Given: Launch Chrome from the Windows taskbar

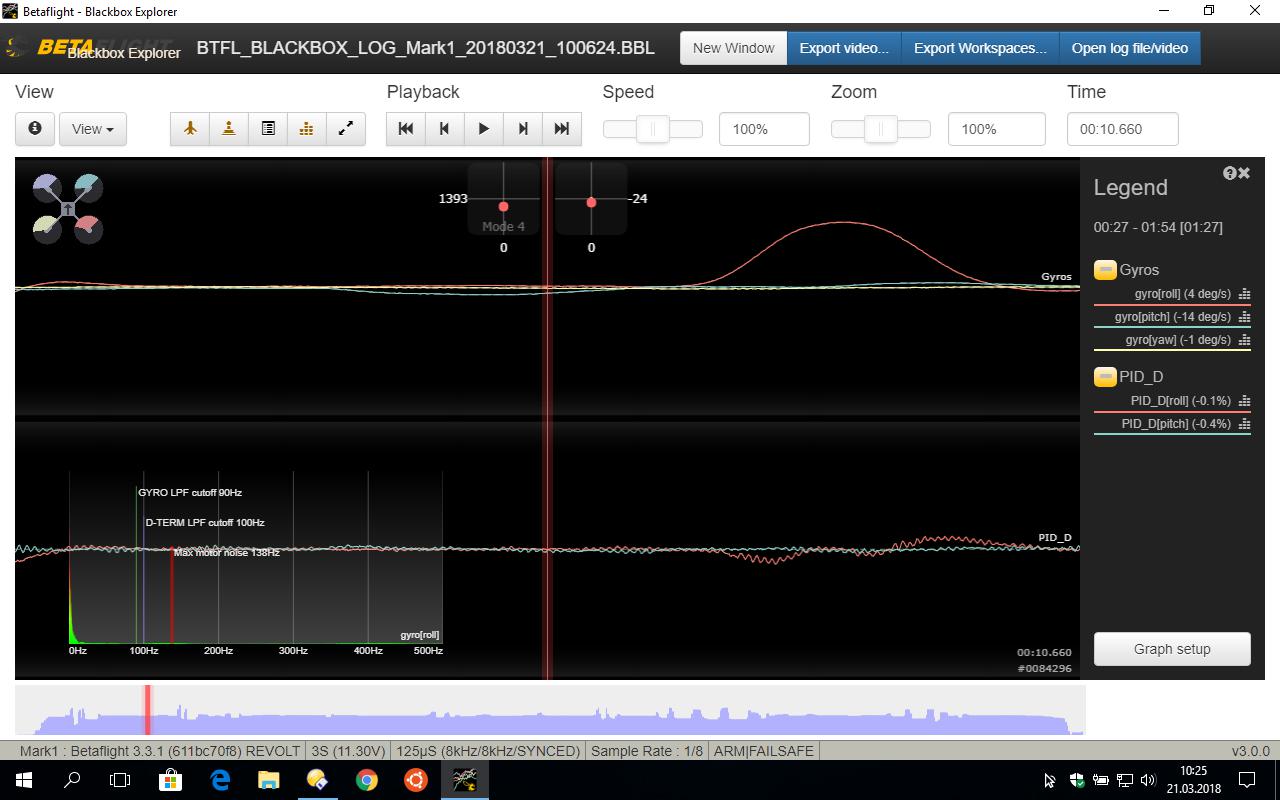Looking at the screenshot, I should (367, 779).
